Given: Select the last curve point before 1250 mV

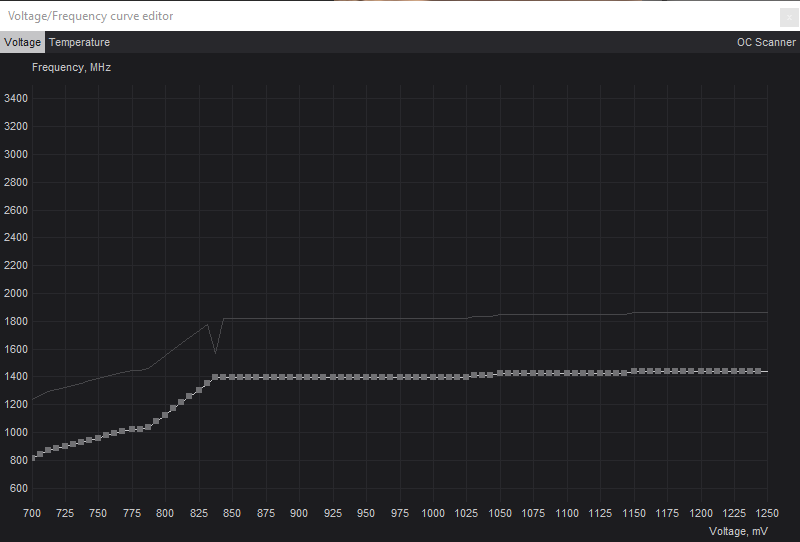Looking at the screenshot, I should tap(758, 371).
